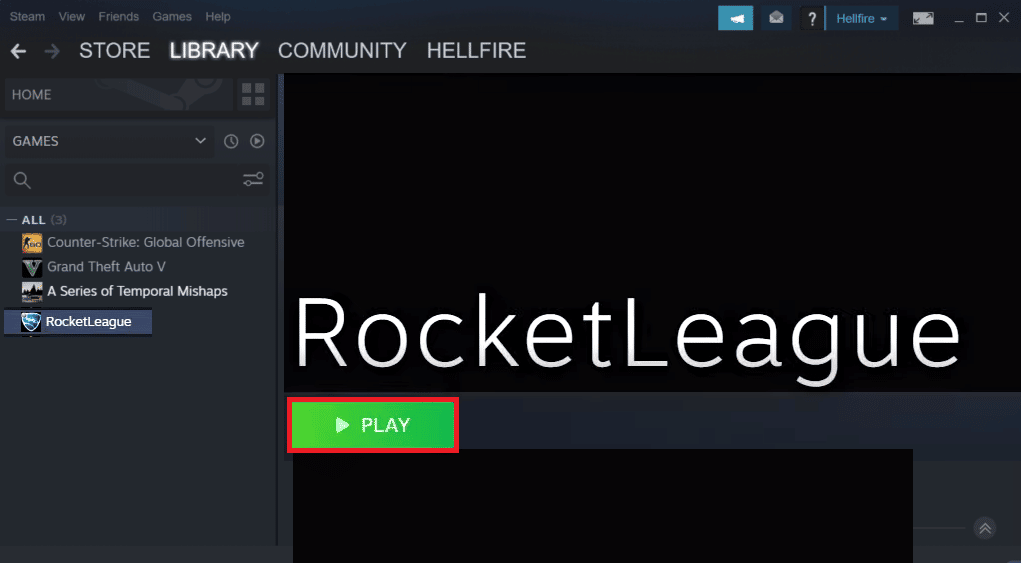Open the Friends menu
Screen dimensions: 1021x563
(x=119, y=16)
